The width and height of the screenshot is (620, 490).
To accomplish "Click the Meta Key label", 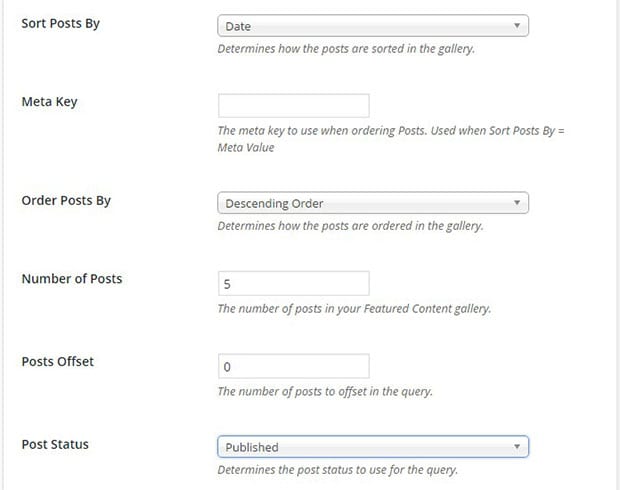I will [49, 102].
